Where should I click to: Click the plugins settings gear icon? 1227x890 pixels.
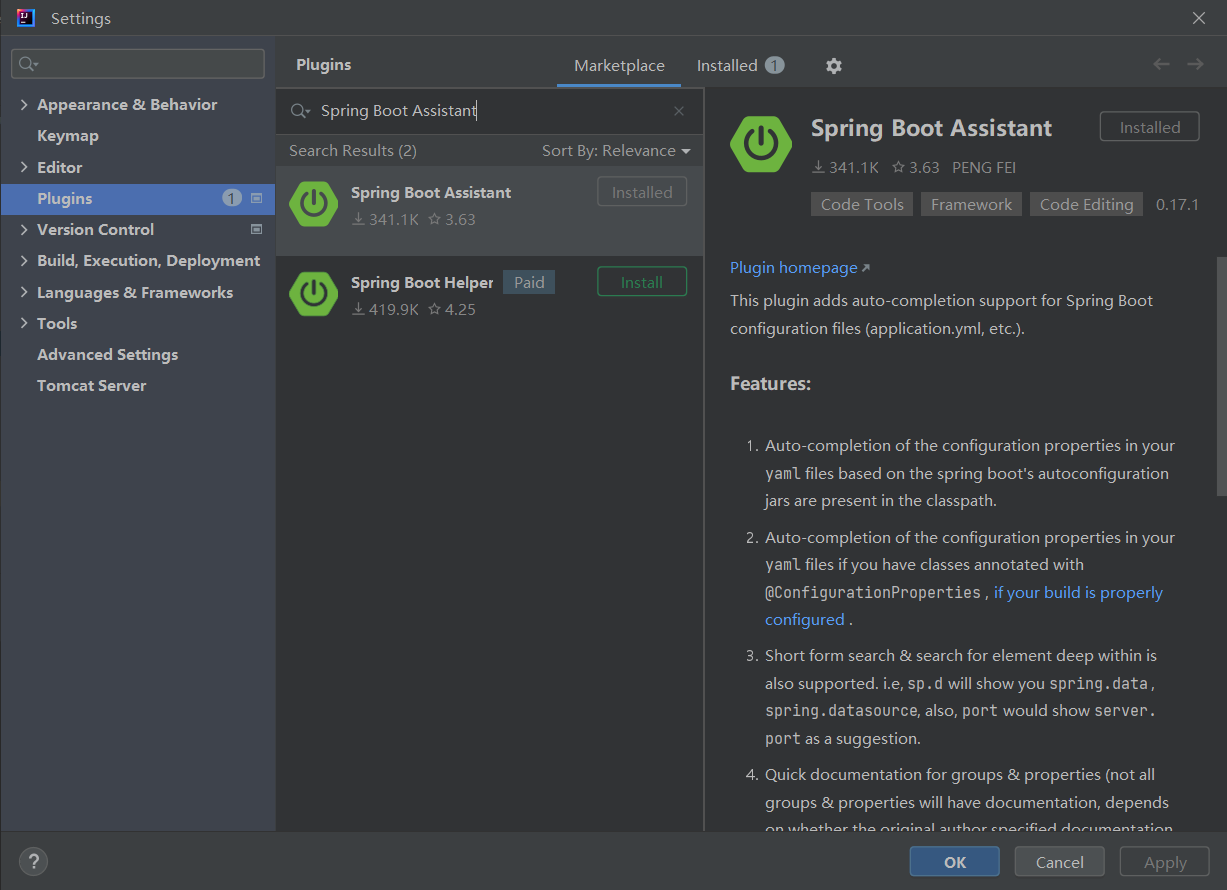point(834,66)
